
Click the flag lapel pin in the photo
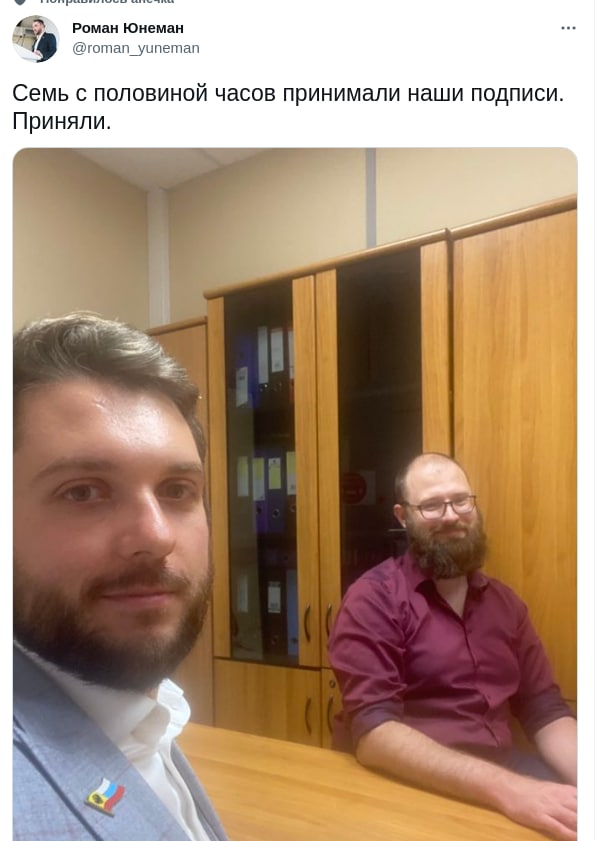[105, 796]
